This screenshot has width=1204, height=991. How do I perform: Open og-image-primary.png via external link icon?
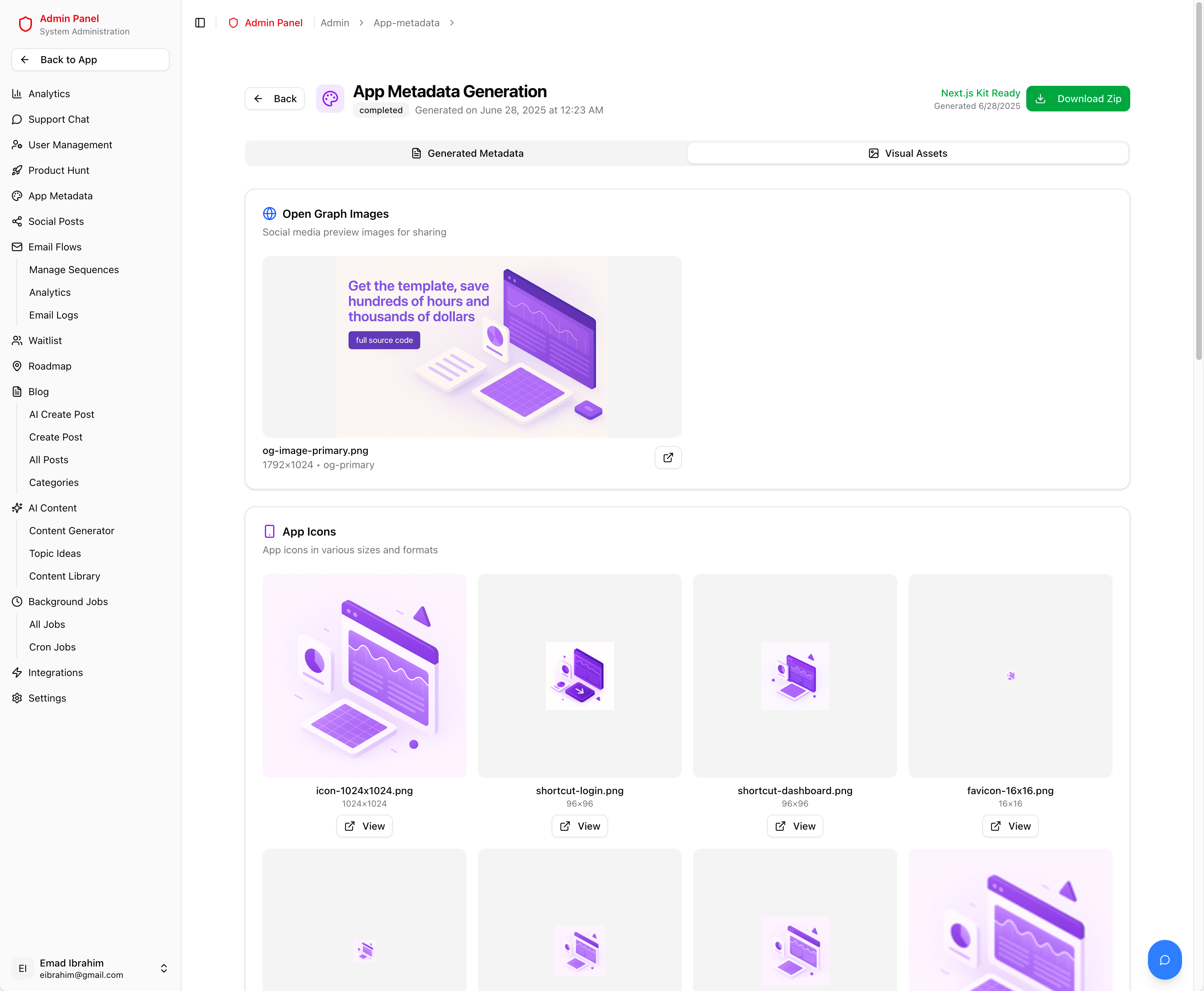668,457
